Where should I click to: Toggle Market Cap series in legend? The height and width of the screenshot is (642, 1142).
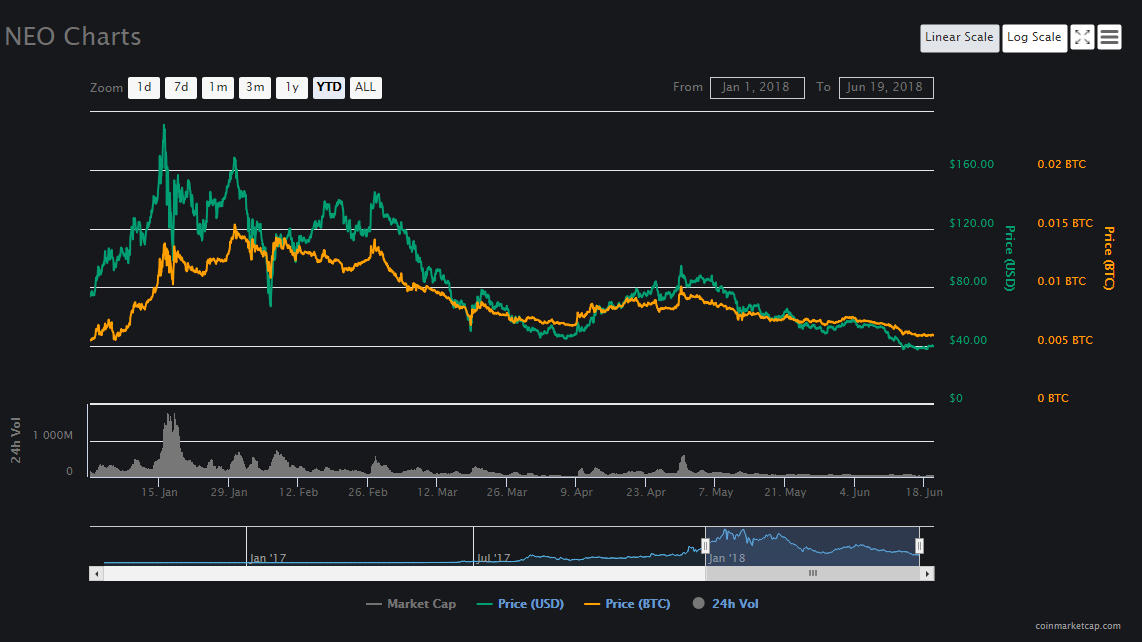tap(411, 604)
